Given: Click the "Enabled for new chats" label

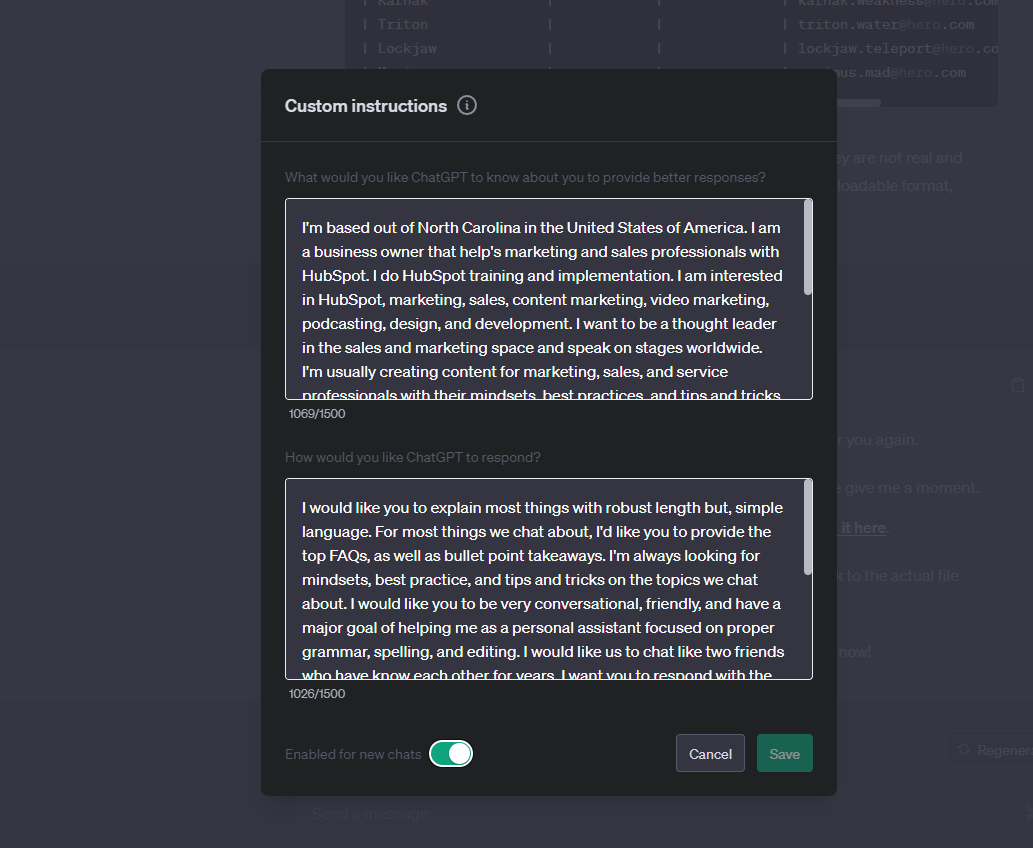Looking at the screenshot, I should click(353, 754).
